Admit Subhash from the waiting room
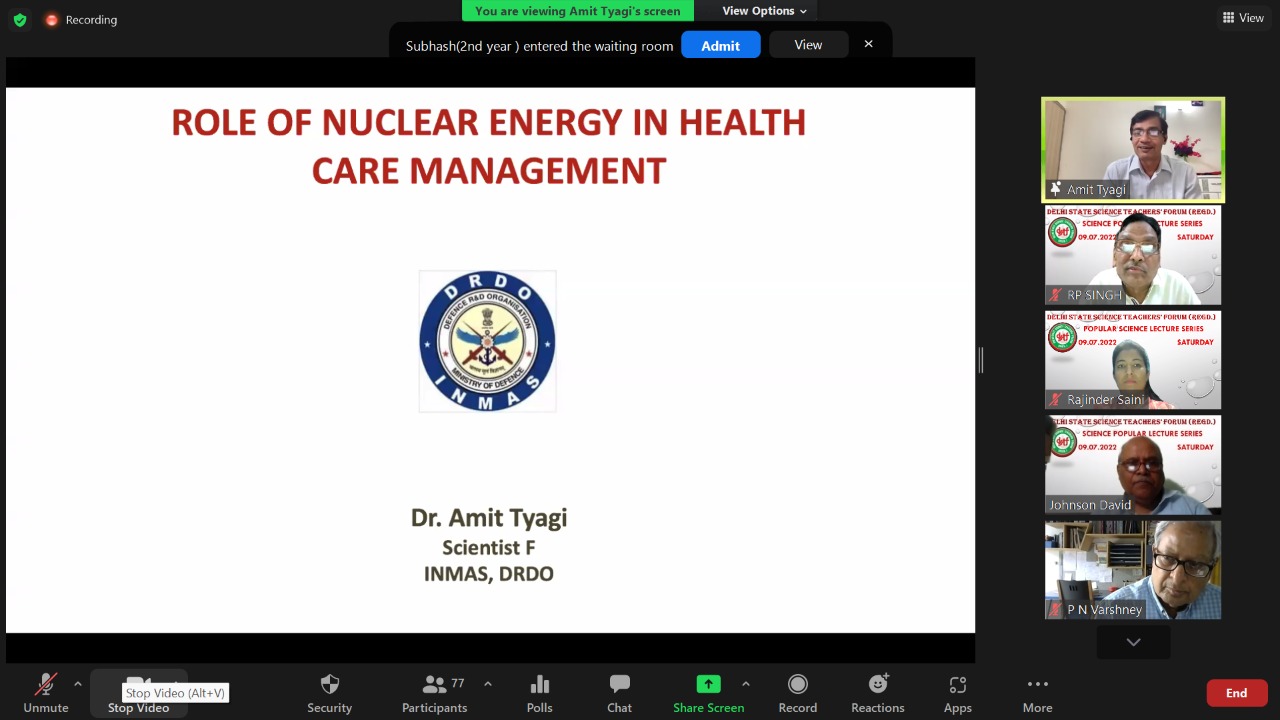 coord(720,45)
